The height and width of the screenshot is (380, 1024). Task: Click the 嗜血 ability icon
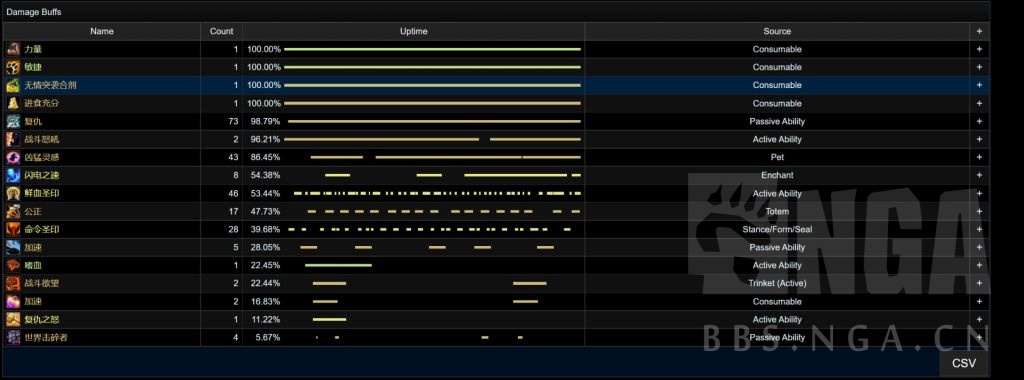point(13,265)
